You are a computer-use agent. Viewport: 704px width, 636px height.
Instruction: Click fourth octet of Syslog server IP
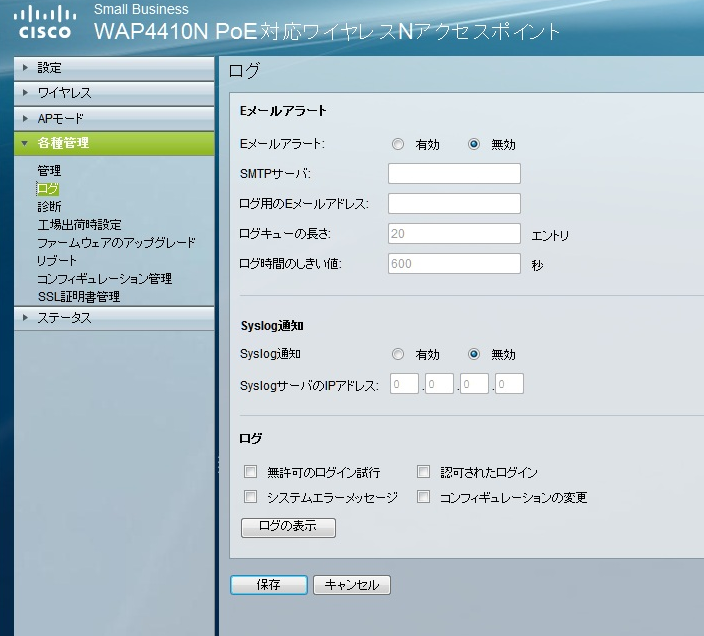point(510,384)
